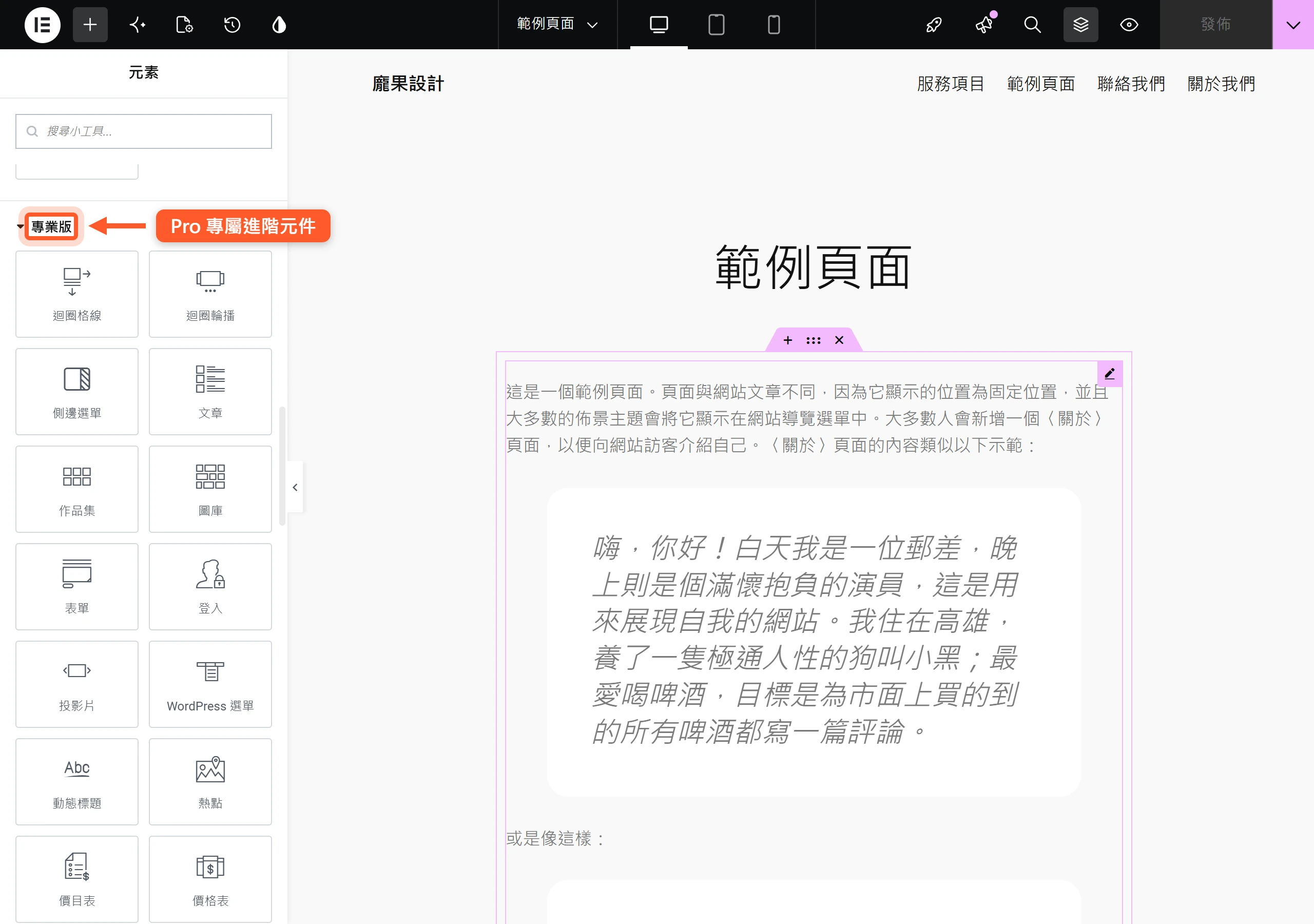Select the 價格表 price table widget

210,879
